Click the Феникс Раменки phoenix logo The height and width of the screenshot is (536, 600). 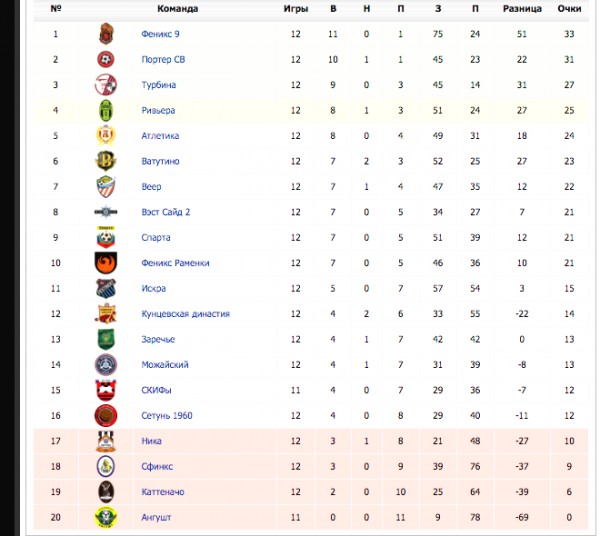tap(106, 263)
